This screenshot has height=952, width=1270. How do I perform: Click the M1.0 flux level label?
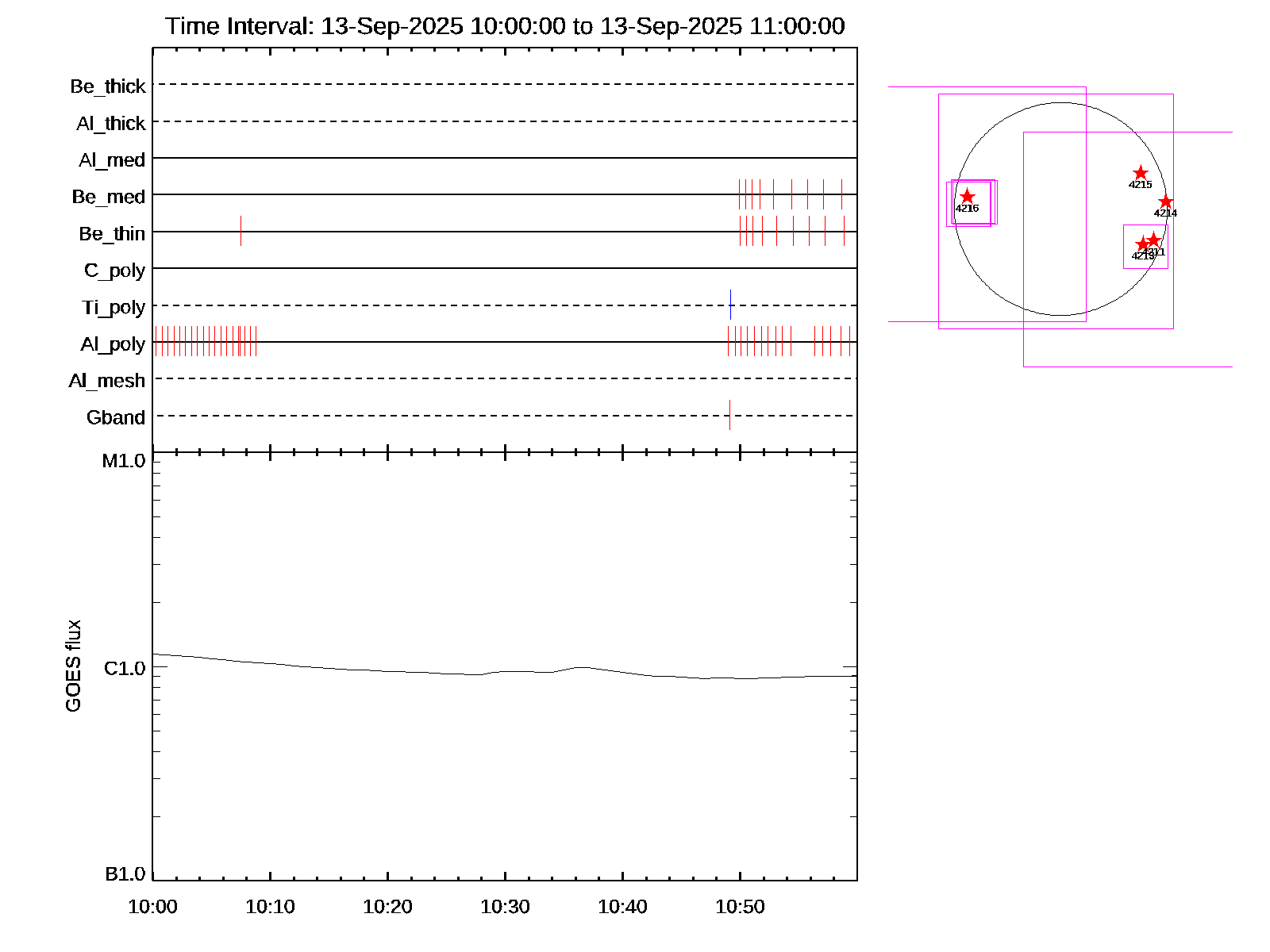[124, 461]
